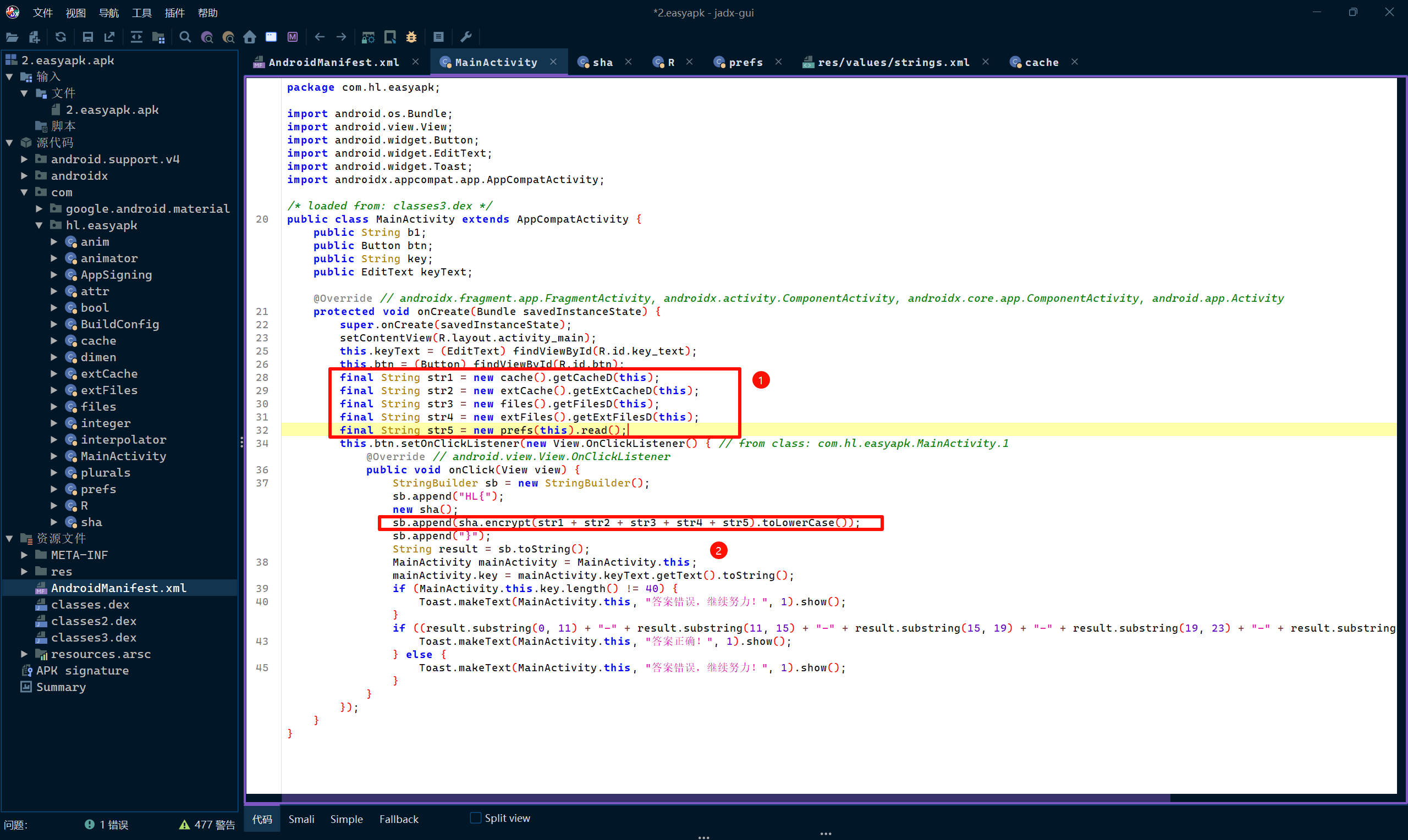This screenshot has width=1408, height=840.
Task: Open classes3.dex in the tree
Action: [94, 637]
